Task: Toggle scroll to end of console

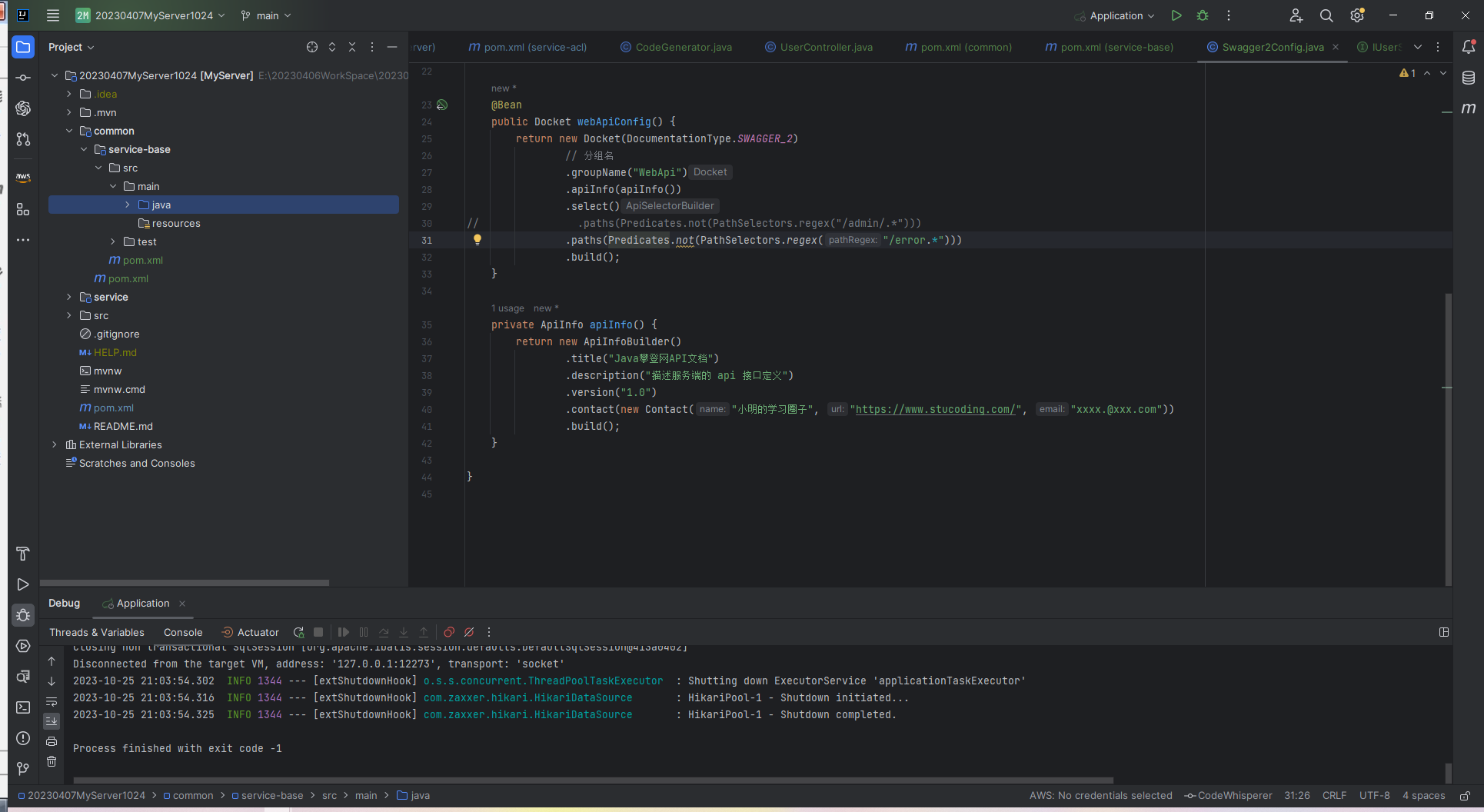Action: point(52,721)
